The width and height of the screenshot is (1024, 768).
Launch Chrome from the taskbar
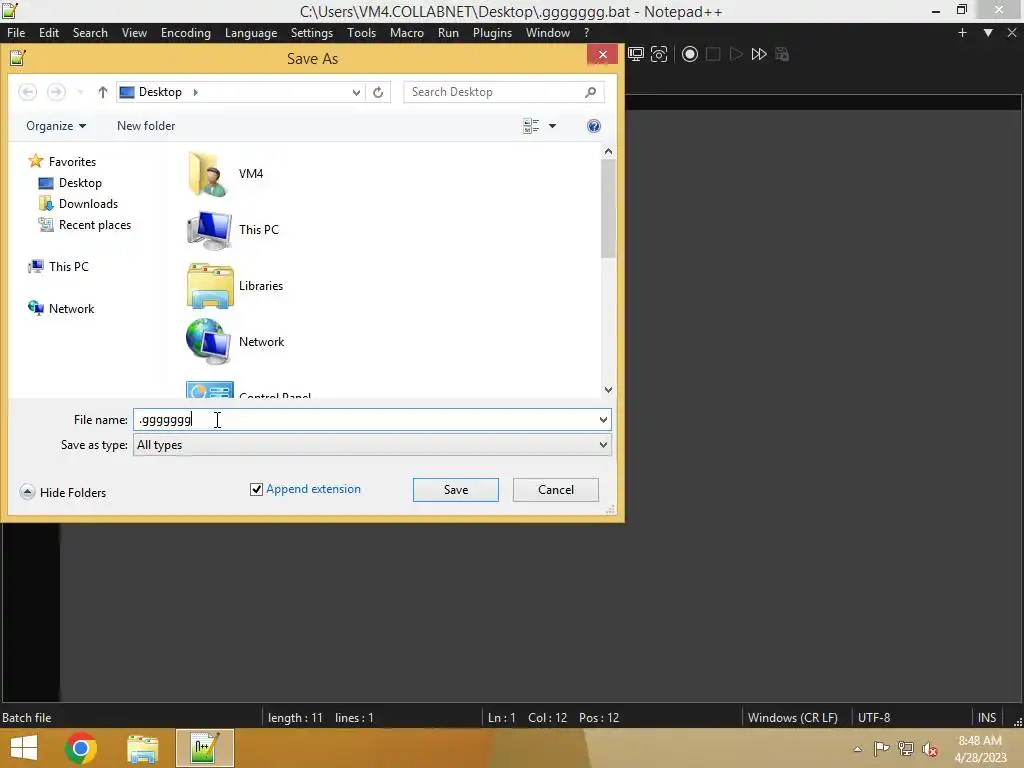click(81, 748)
